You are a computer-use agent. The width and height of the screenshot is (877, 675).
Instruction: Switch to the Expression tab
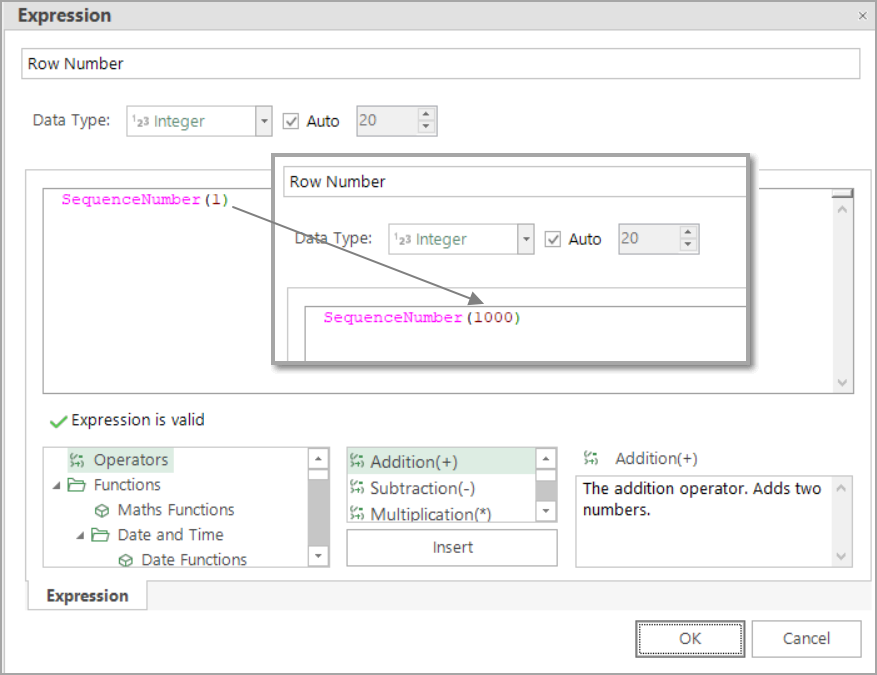tap(87, 596)
